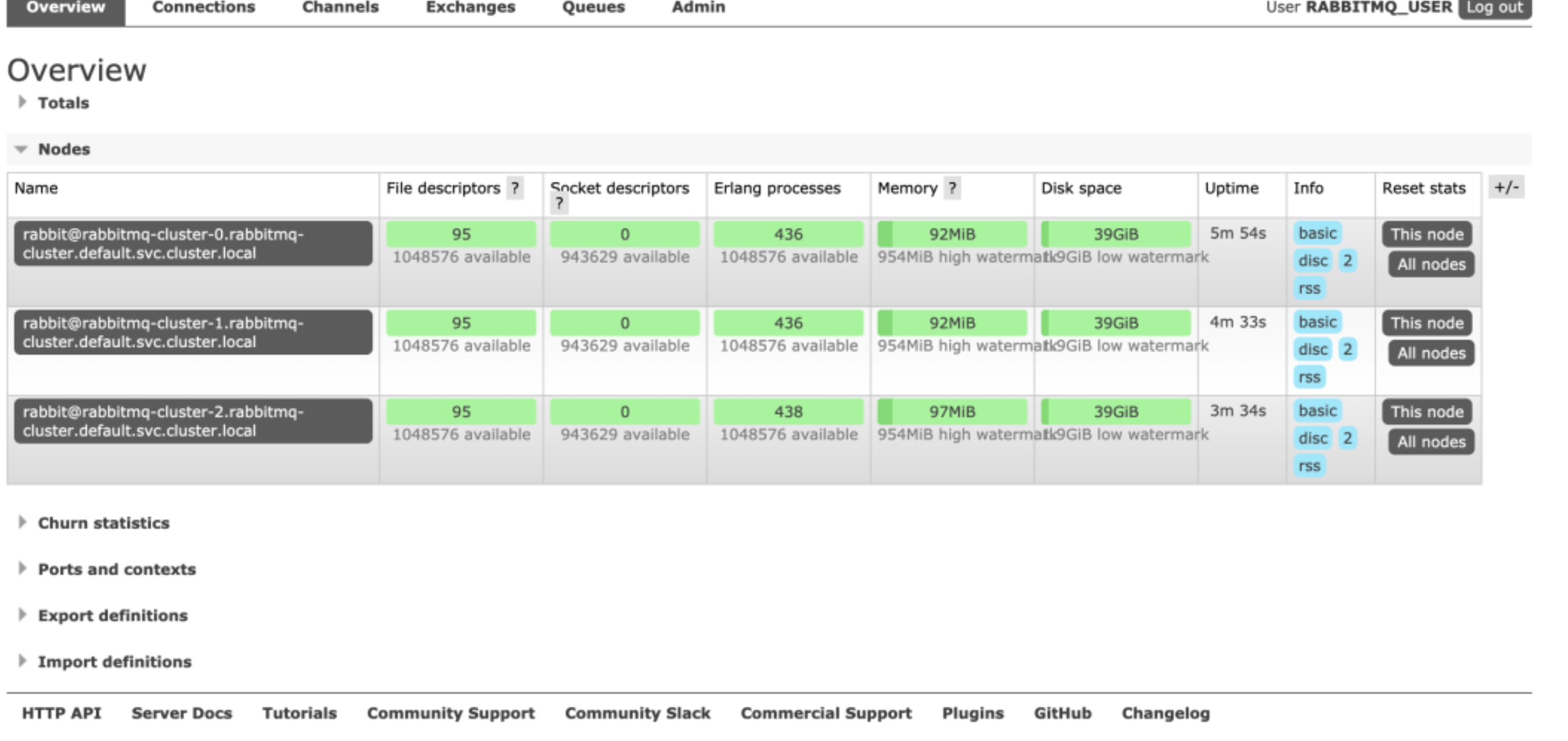Click the Socket descriptors help question mark

point(559,204)
